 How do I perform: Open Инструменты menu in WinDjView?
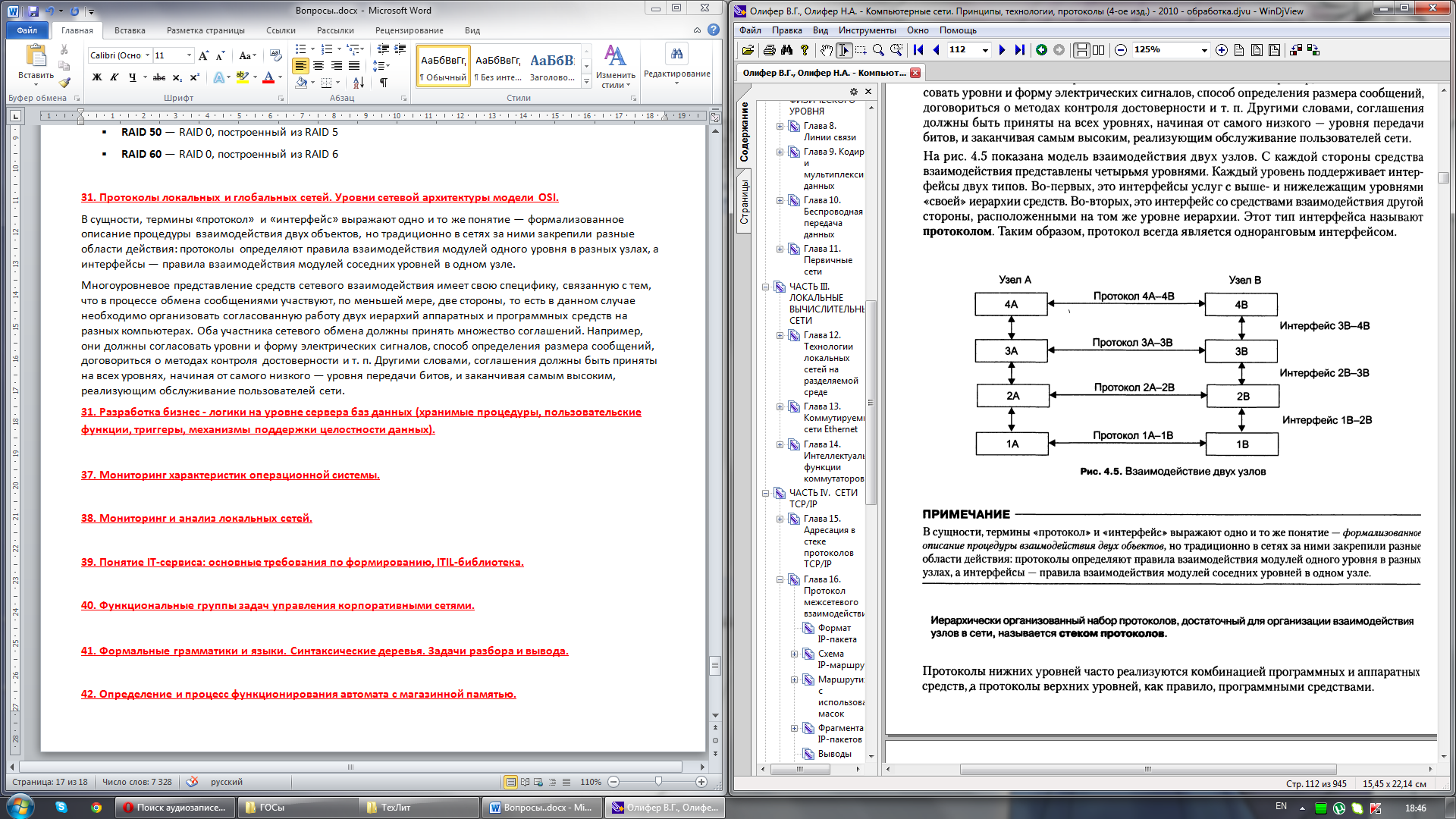point(867,30)
